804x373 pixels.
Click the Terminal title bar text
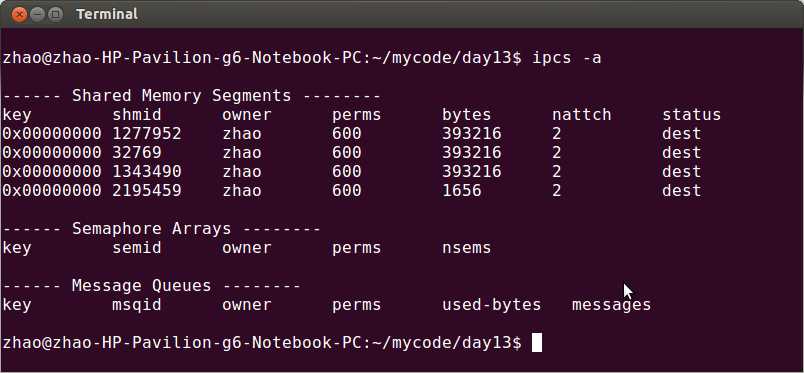pos(107,14)
